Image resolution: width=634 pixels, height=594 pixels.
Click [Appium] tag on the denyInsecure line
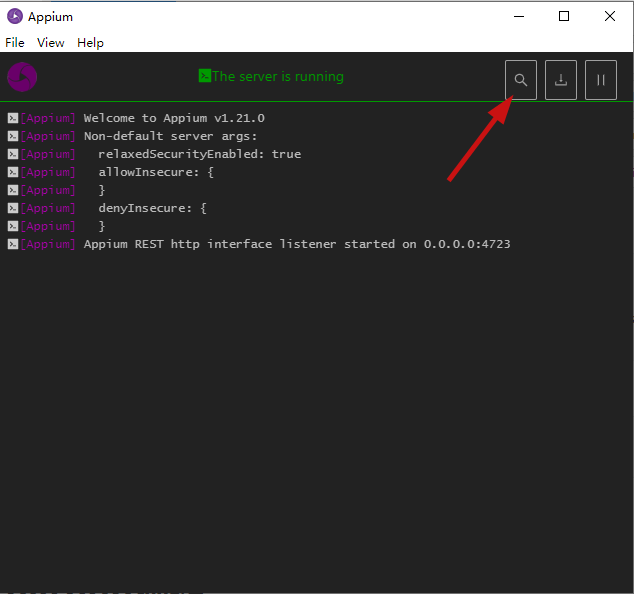click(48, 208)
